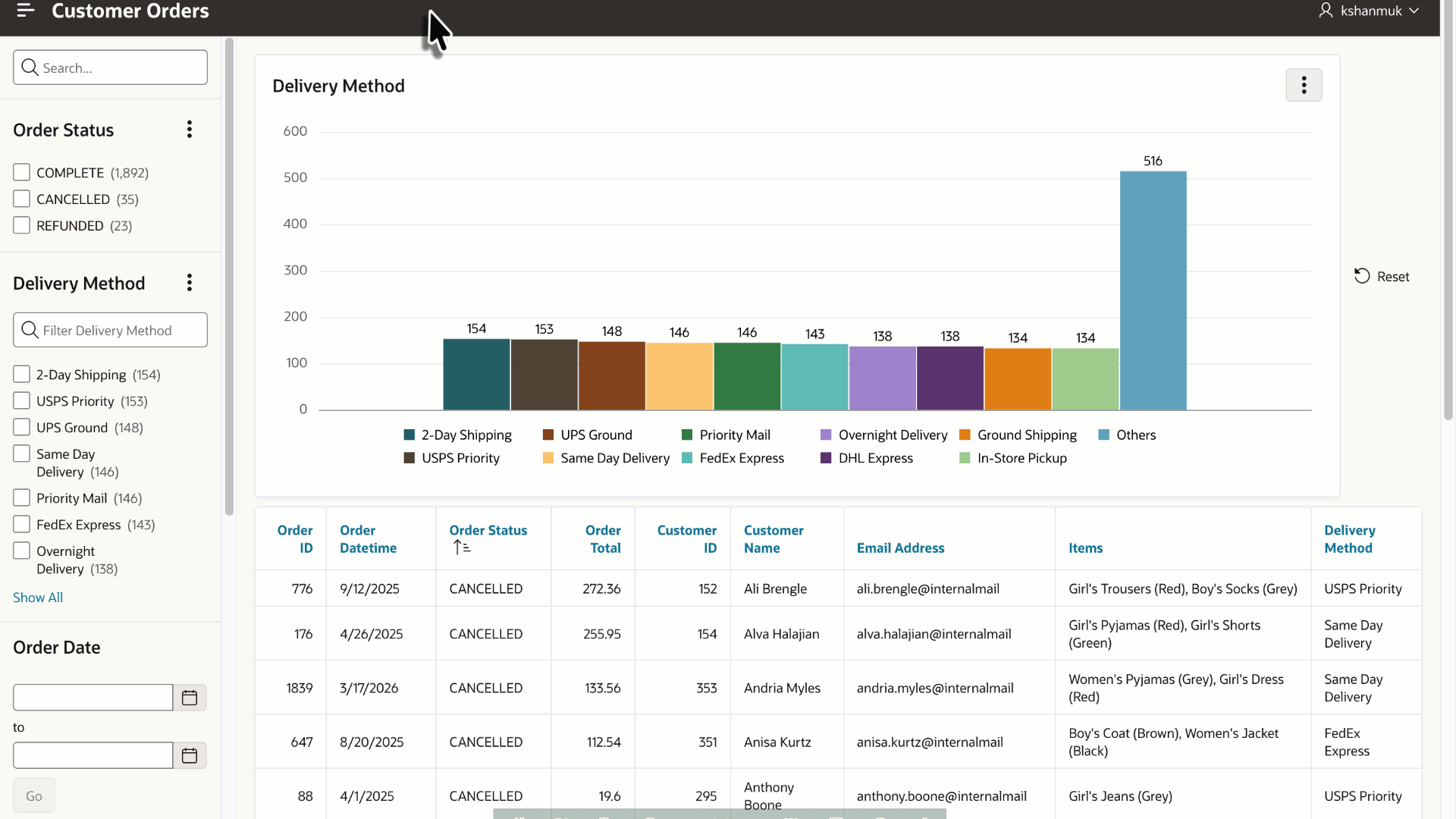Click the Order Status sort ascending icon
The image size is (1456, 819).
[x=462, y=548]
